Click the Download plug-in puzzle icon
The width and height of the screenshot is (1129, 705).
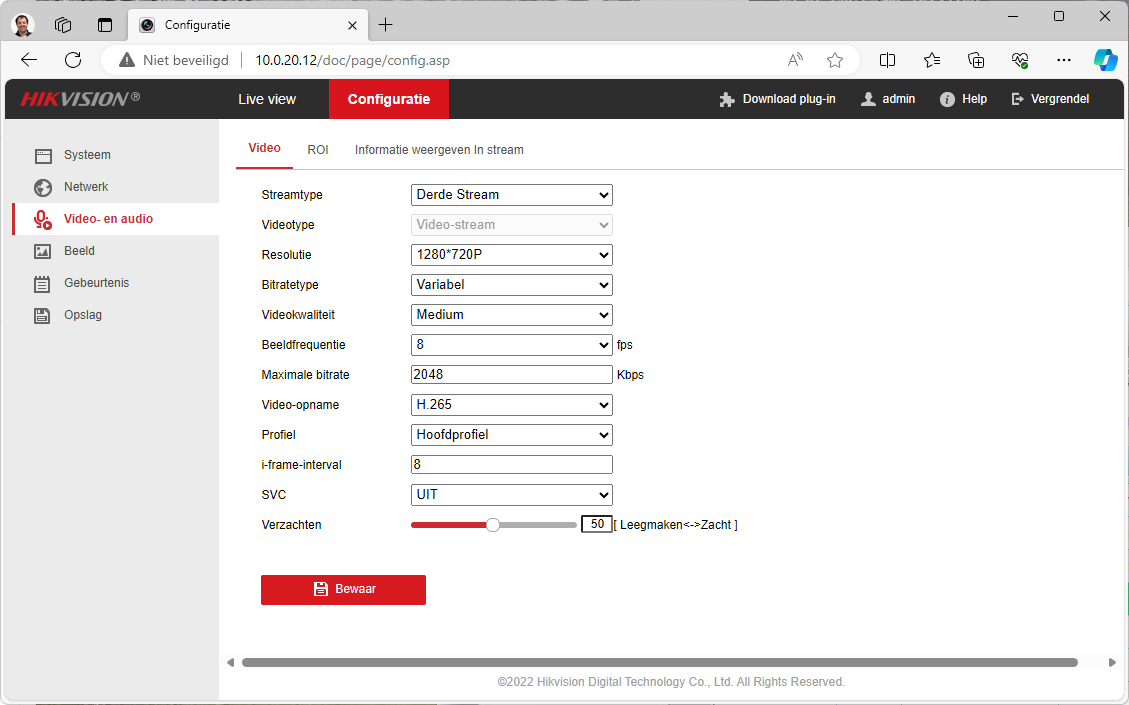(727, 100)
